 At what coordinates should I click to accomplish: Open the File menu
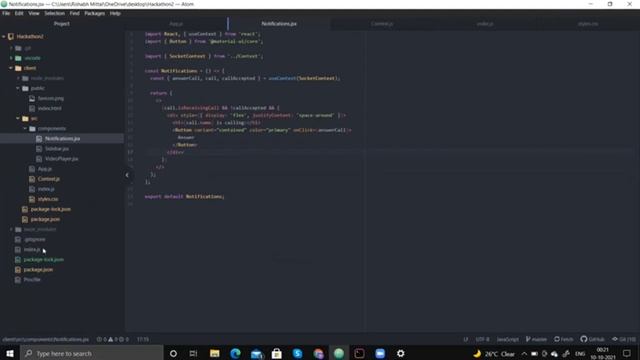click(6, 13)
